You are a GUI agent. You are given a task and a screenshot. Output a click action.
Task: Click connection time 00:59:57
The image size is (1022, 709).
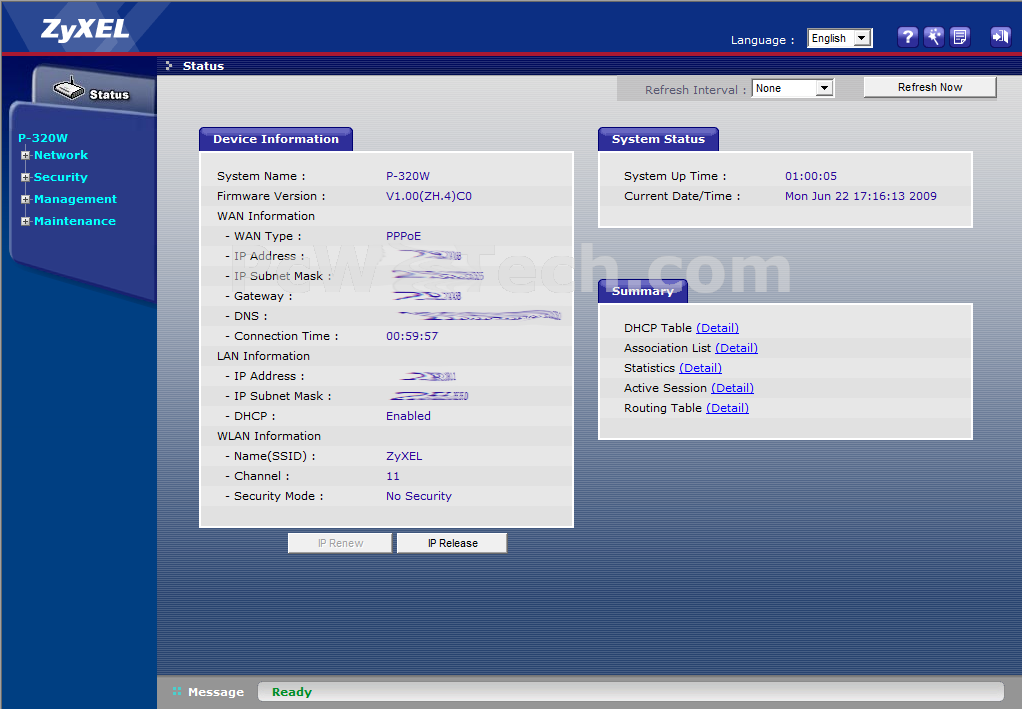click(412, 336)
